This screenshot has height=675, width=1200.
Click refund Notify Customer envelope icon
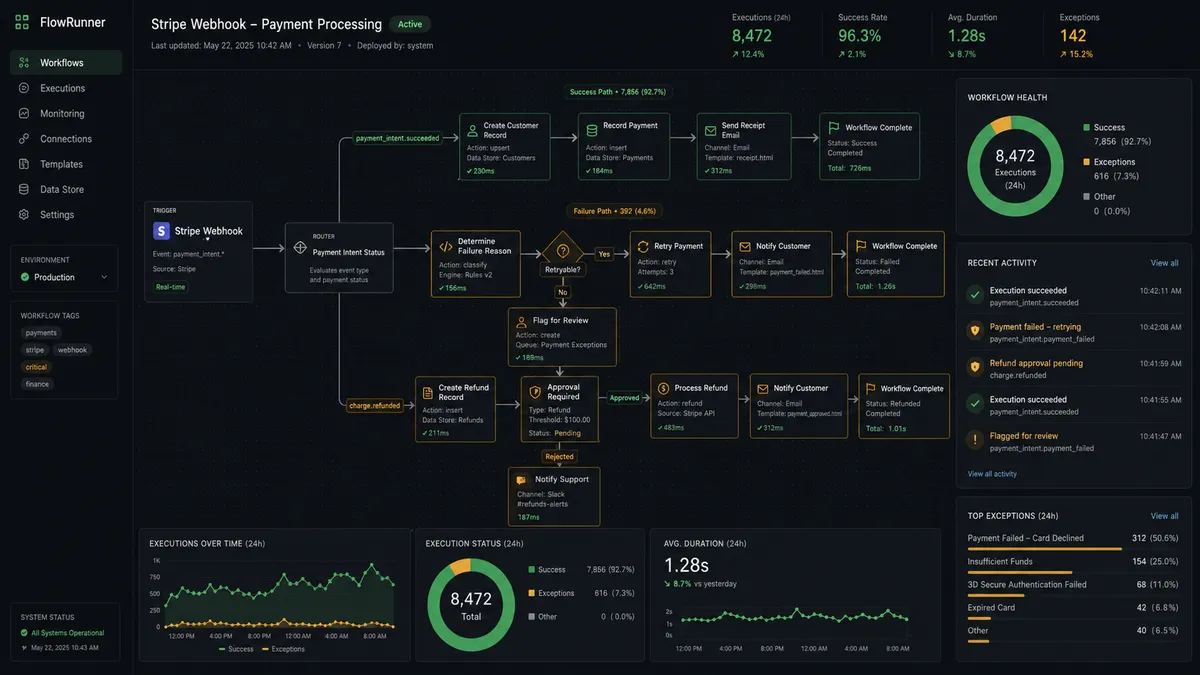(x=762, y=388)
